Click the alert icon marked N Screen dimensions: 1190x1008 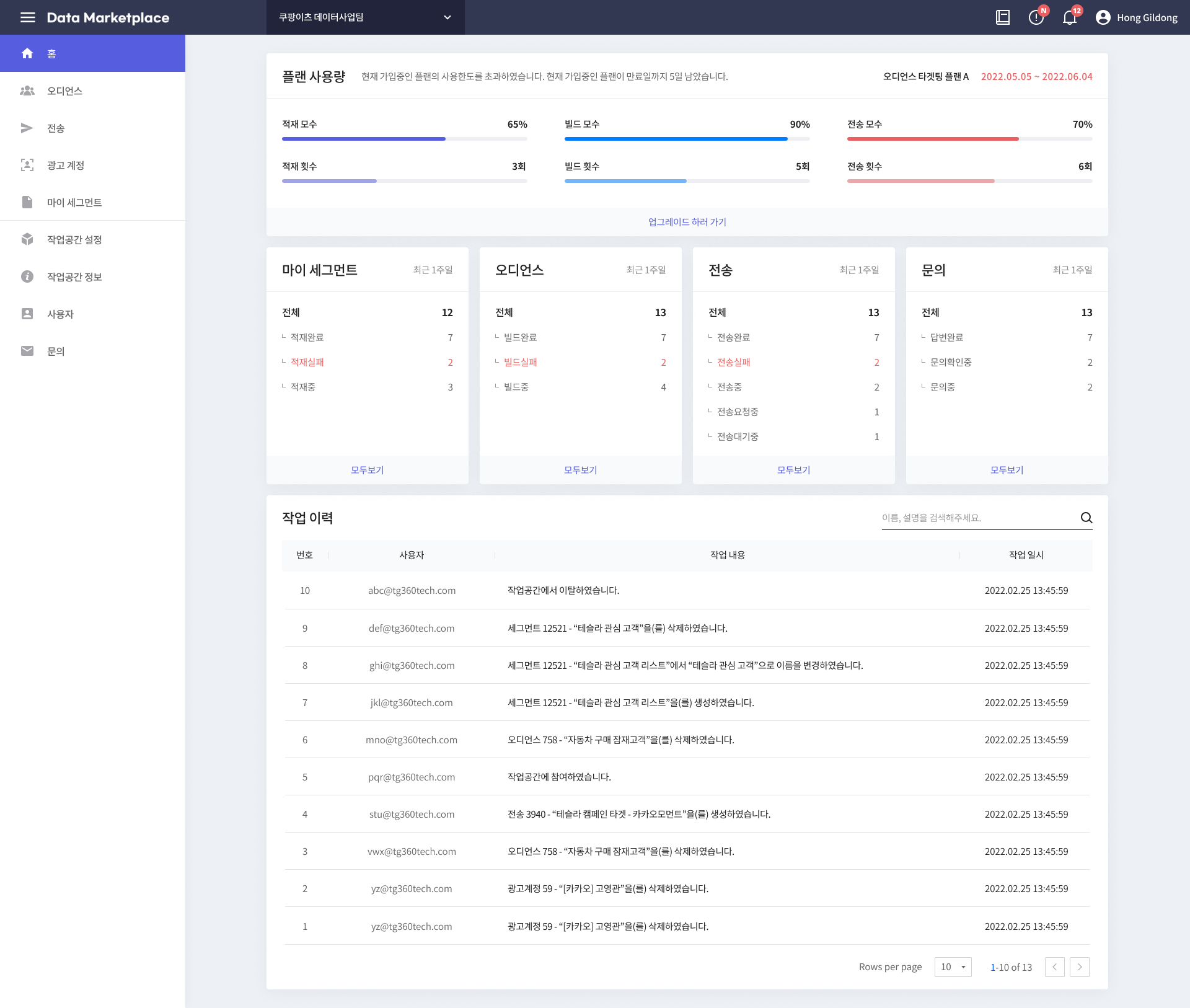pos(1035,17)
